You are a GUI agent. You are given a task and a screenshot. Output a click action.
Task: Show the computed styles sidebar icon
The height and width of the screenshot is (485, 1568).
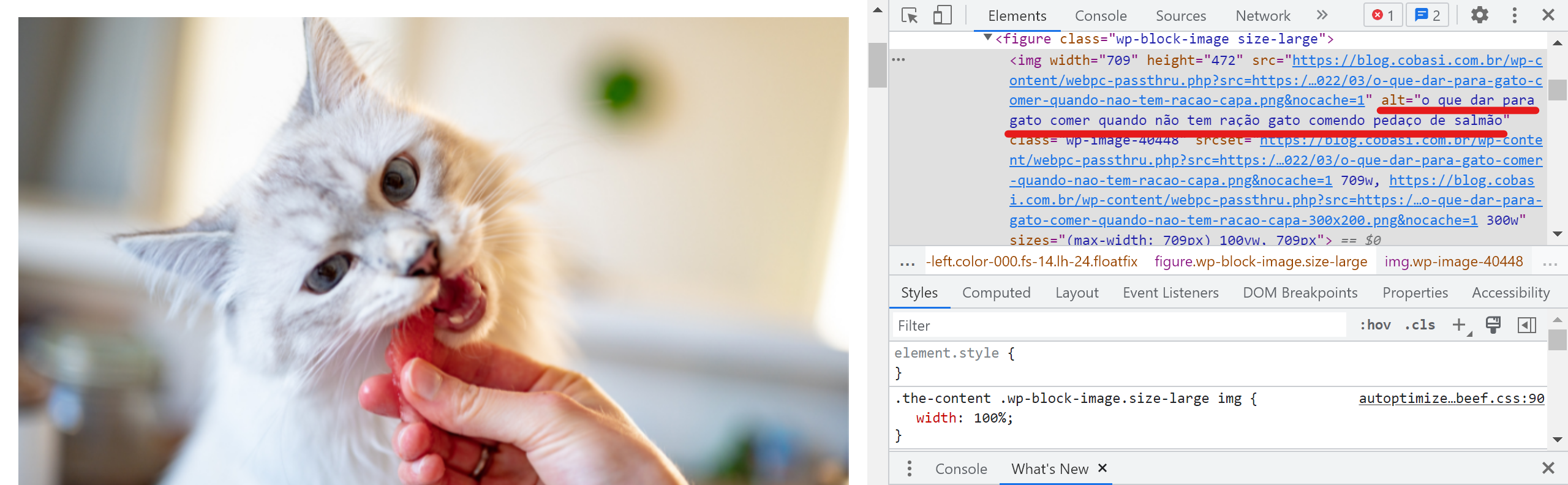click(x=1526, y=325)
